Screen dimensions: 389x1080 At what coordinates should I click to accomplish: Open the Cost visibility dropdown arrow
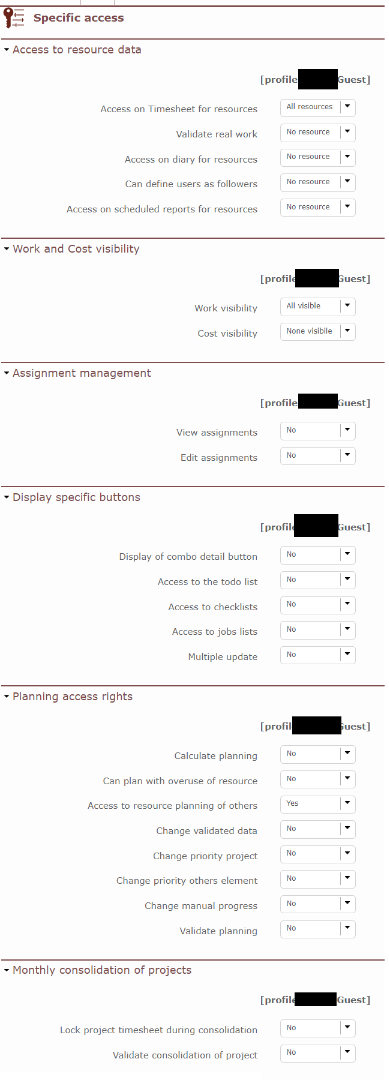coord(348,331)
